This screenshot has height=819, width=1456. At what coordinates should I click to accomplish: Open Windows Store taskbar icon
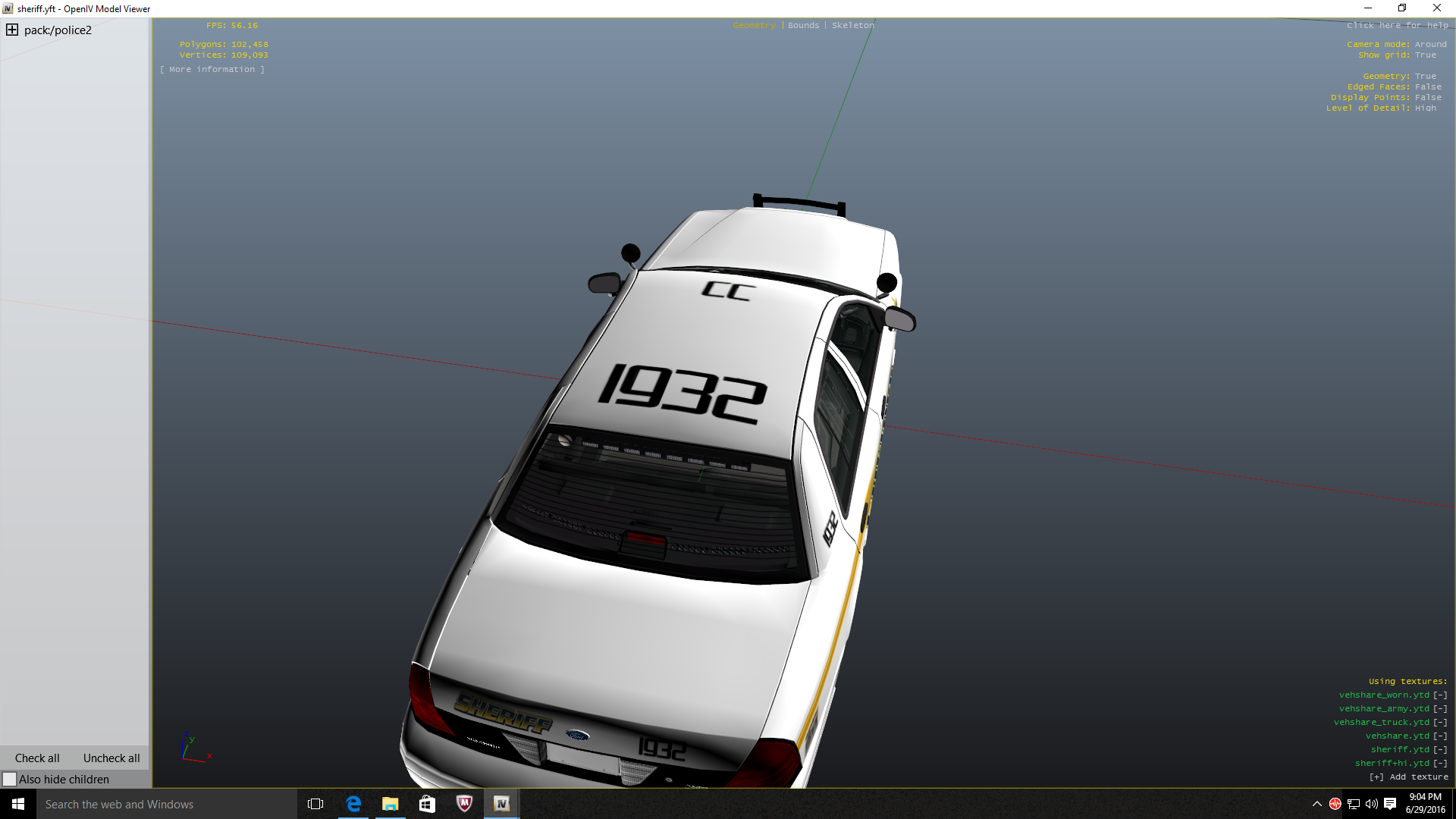click(x=427, y=804)
